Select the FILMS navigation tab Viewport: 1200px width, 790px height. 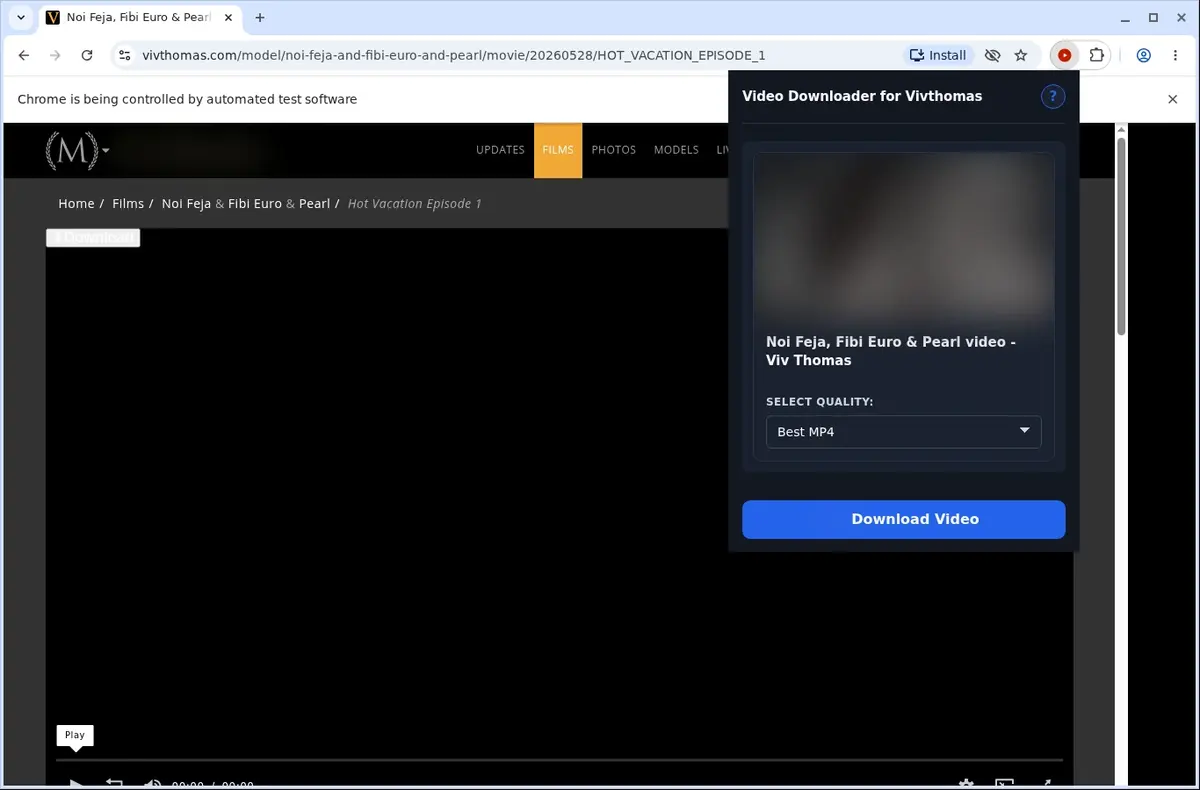[558, 150]
